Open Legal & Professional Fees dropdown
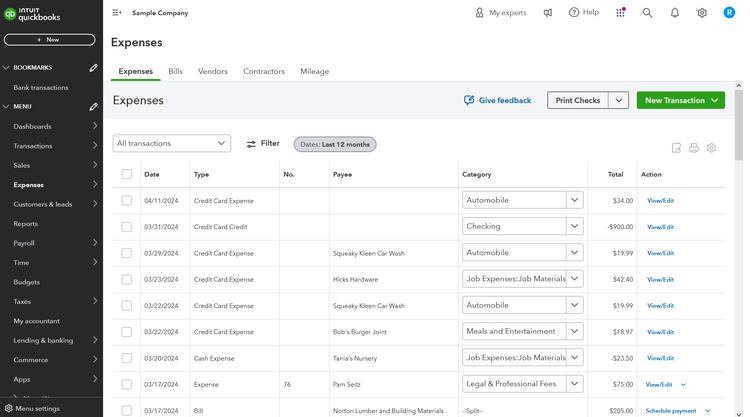 tap(574, 384)
